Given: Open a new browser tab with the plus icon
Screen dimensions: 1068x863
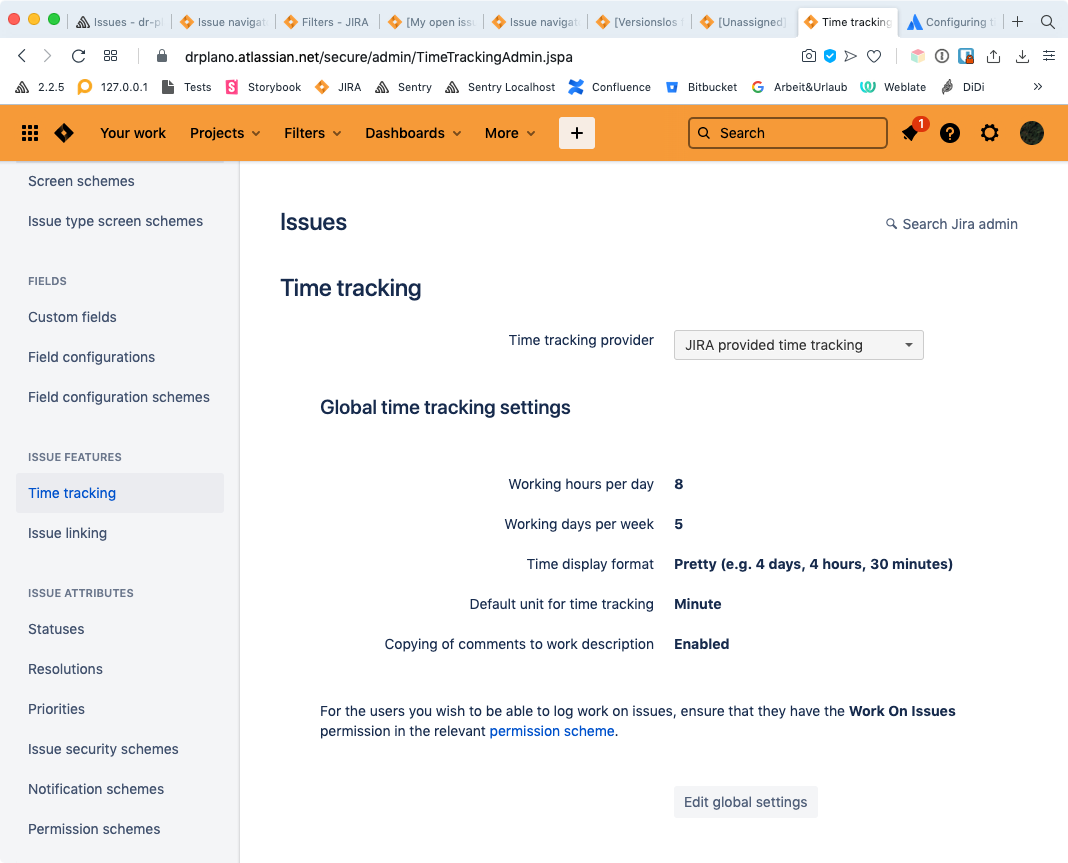Looking at the screenshot, I should 1018,22.
